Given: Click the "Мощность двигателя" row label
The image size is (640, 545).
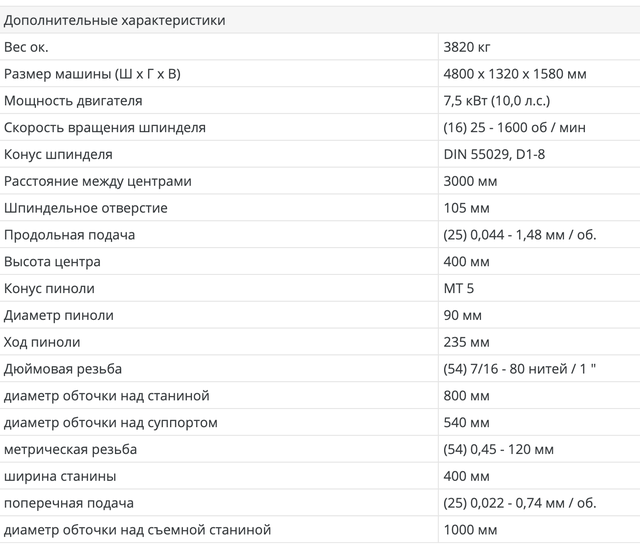Looking at the screenshot, I should (73, 101).
